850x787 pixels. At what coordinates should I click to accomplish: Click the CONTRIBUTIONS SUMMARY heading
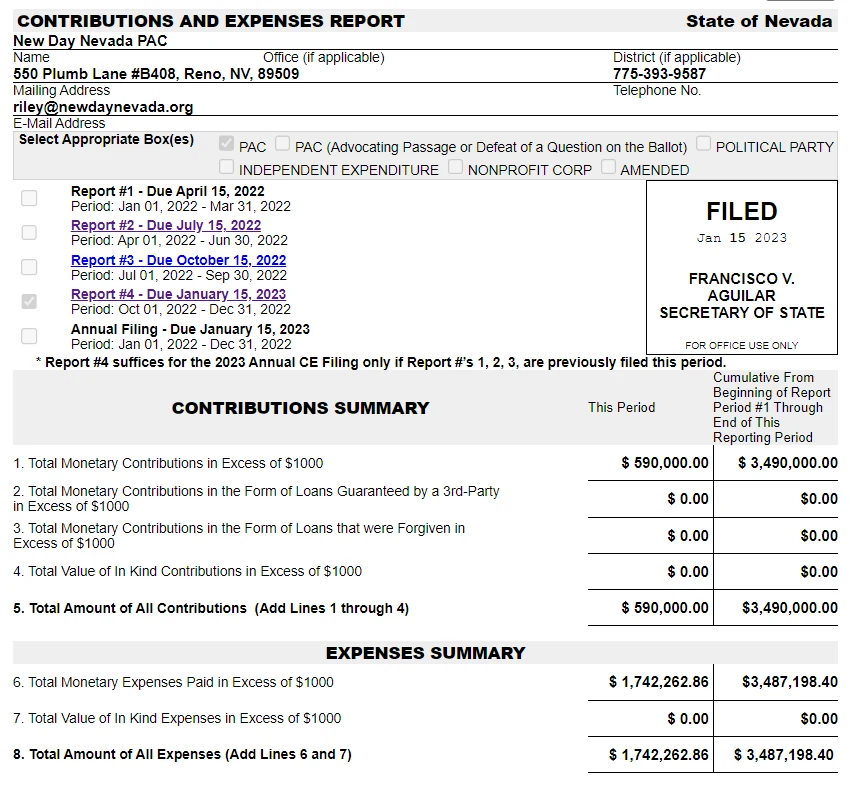(300, 408)
